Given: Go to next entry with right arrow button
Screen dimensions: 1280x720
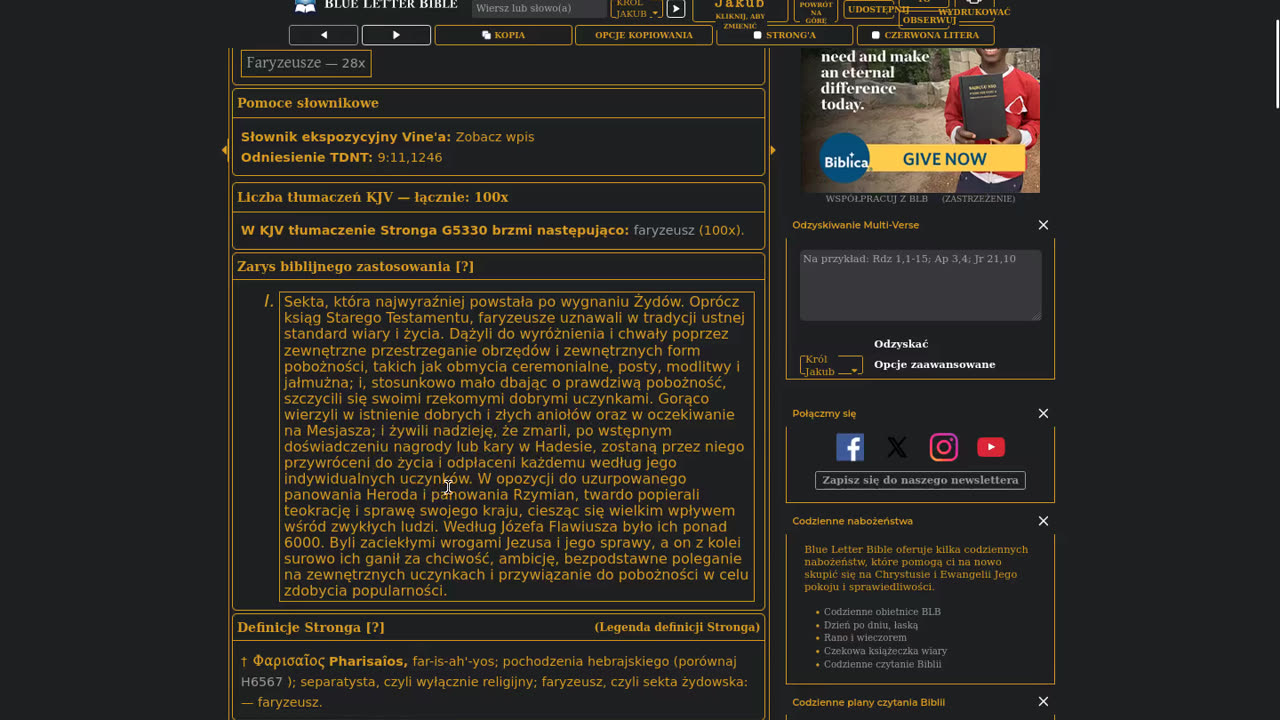Looking at the screenshot, I should click(396, 35).
